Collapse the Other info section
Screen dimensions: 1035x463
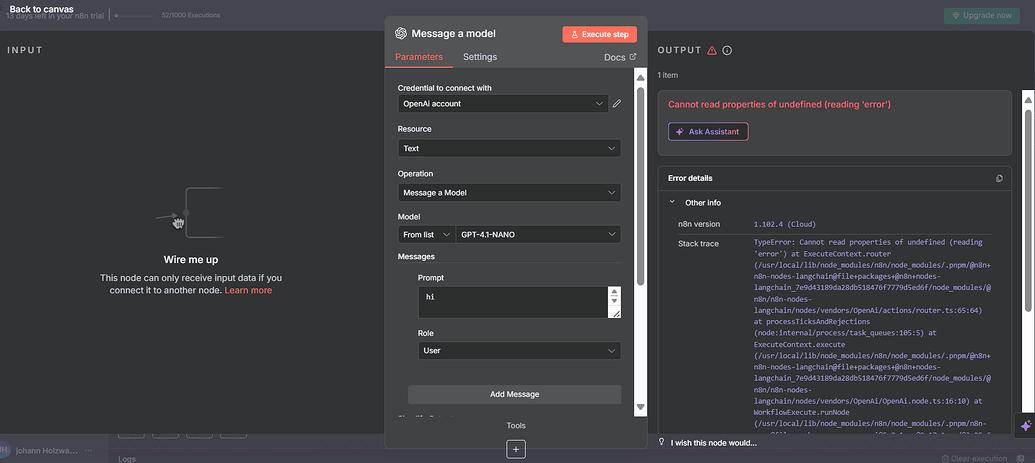point(673,202)
